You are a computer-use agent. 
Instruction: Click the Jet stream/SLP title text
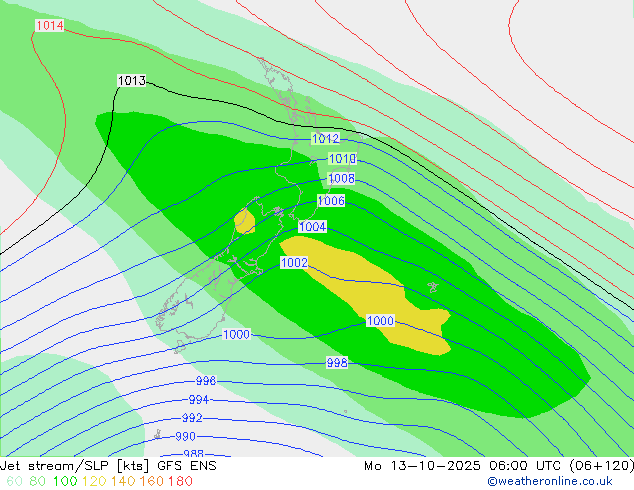[x=56, y=466]
